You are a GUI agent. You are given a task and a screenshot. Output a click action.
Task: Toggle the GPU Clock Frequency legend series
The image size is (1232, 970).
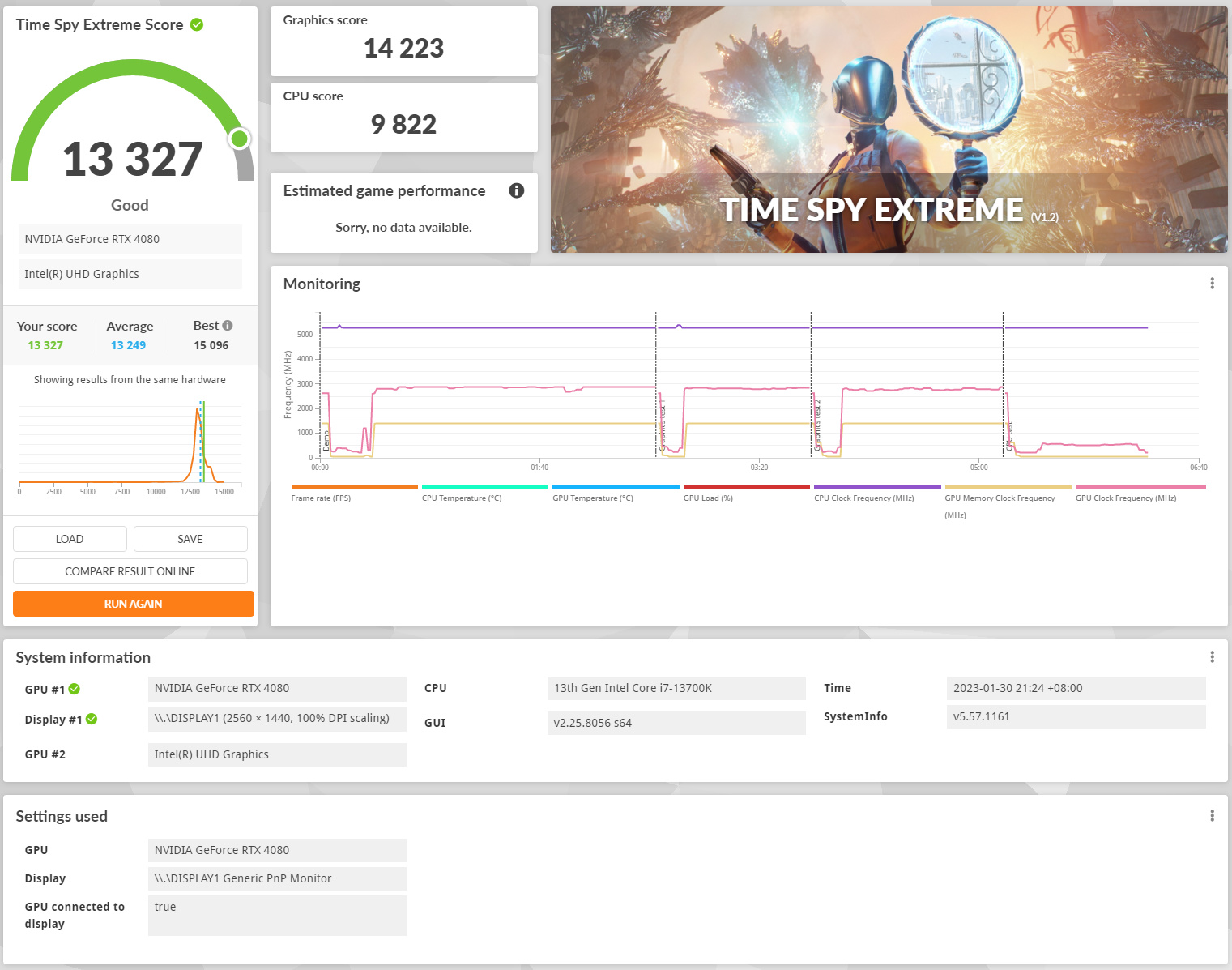click(1140, 494)
